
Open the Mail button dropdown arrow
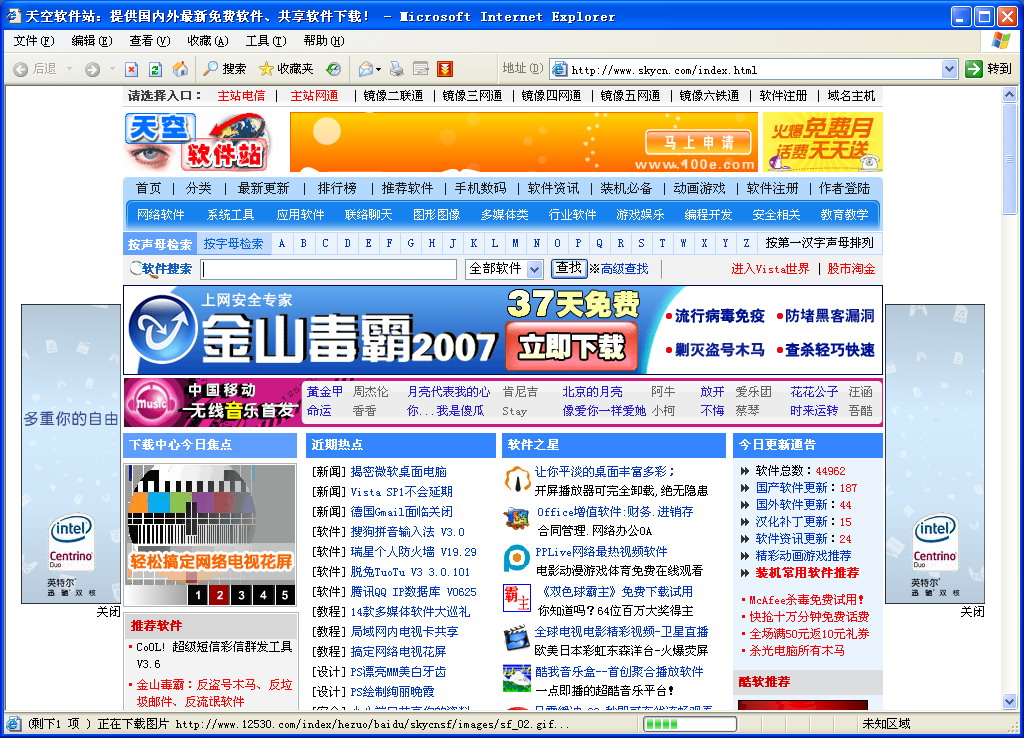[x=379, y=69]
